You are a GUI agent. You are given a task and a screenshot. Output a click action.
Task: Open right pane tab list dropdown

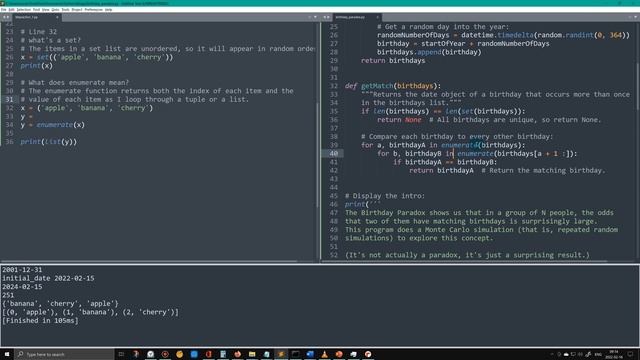click(636, 17)
